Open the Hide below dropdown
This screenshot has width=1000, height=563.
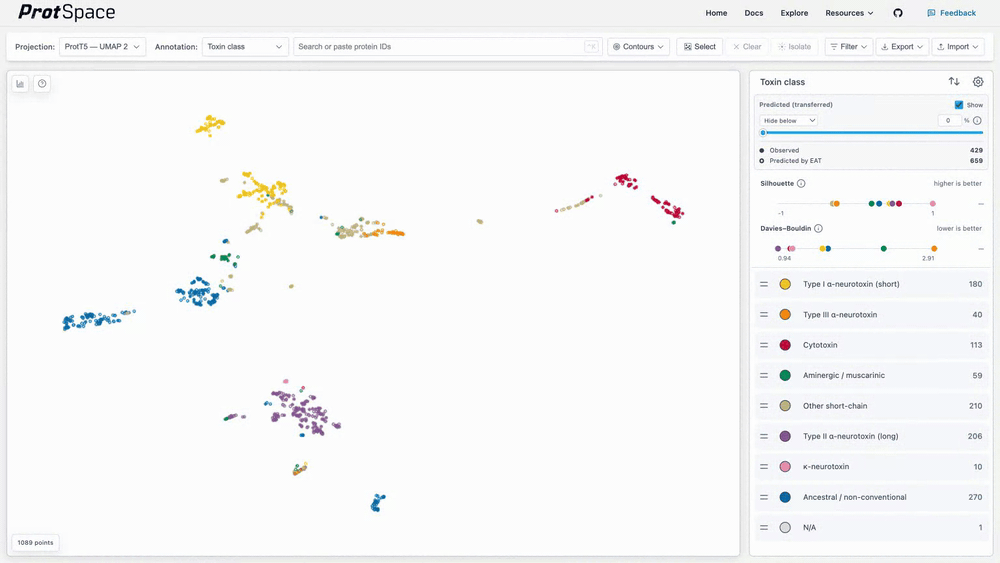[788, 121]
